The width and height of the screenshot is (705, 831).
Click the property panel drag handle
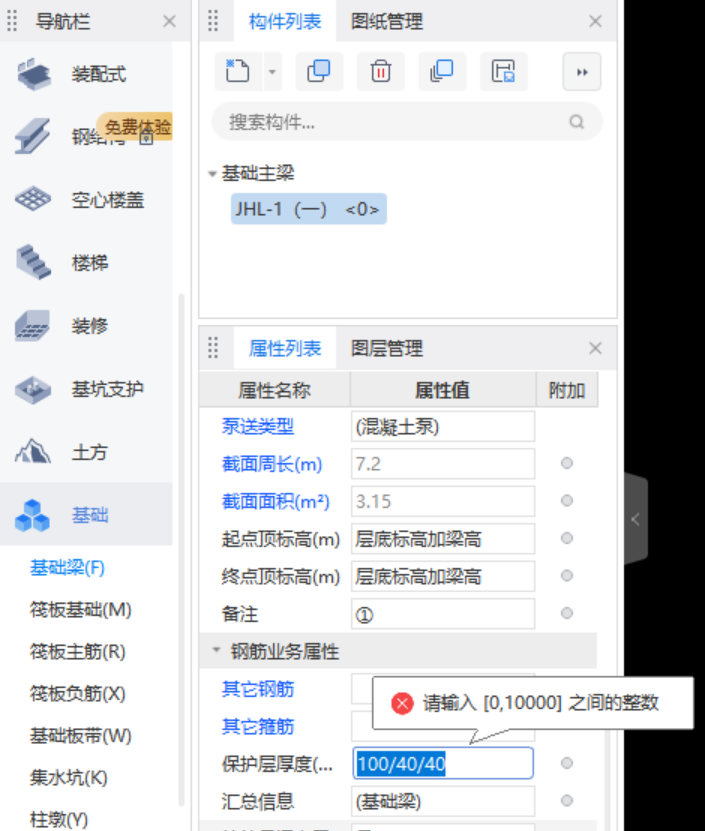[213, 348]
